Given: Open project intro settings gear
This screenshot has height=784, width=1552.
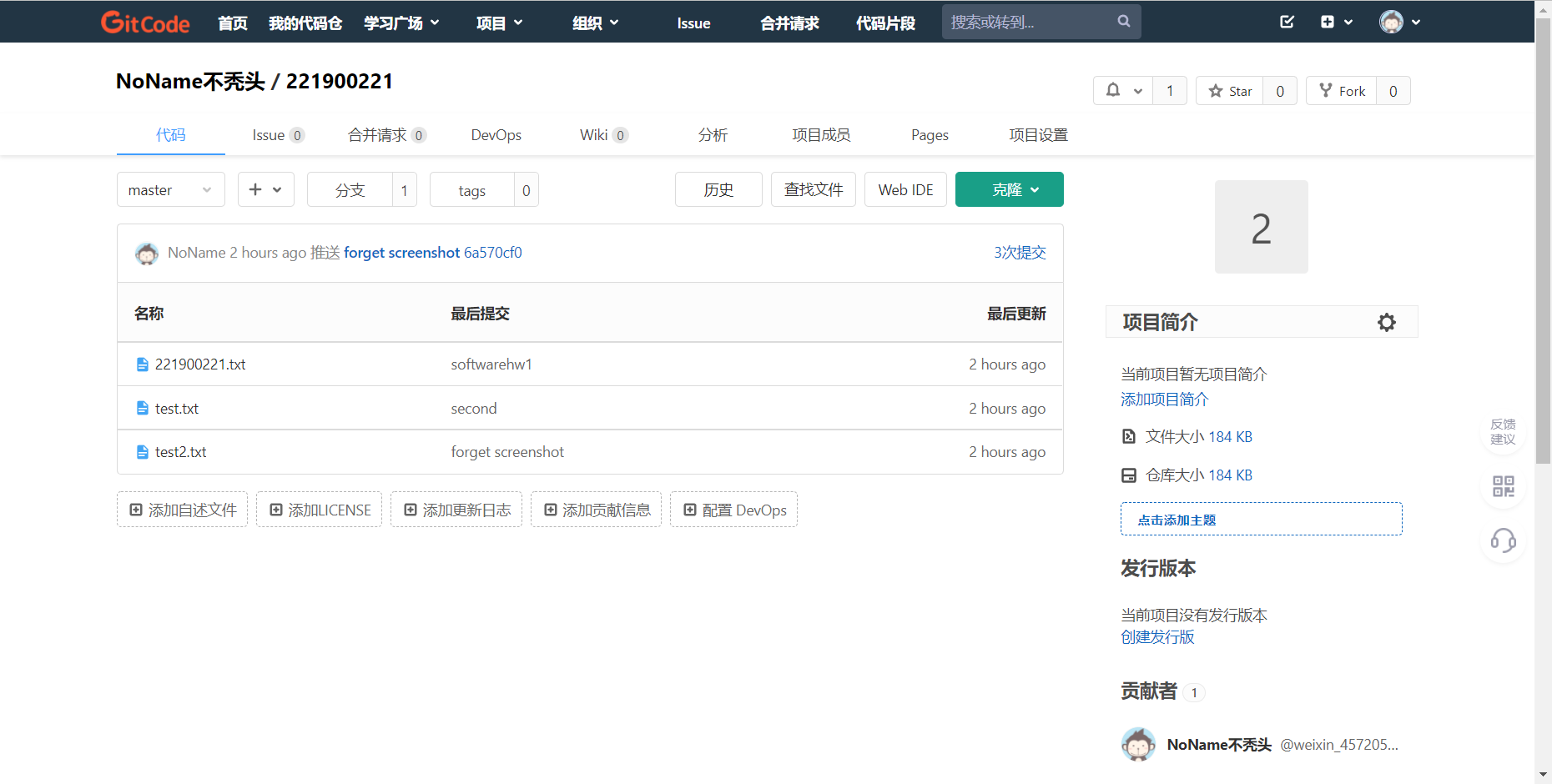Looking at the screenshot, I should coord(1386,323).
